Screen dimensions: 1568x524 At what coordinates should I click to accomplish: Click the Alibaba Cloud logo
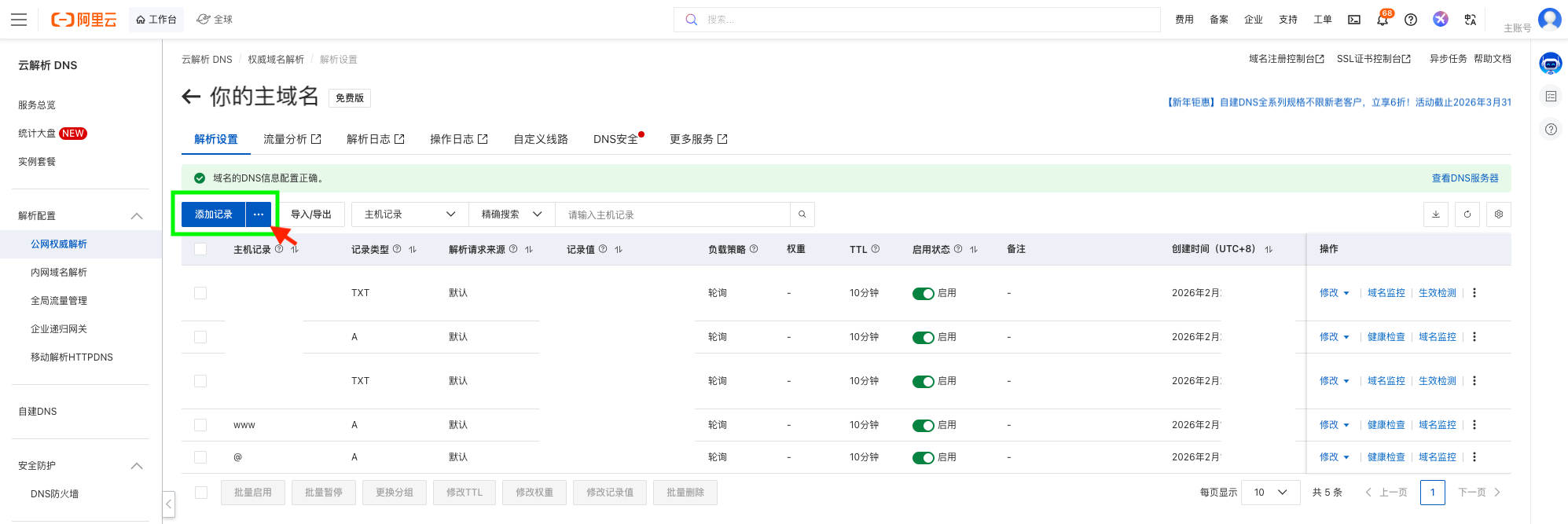tap(84, 20)
